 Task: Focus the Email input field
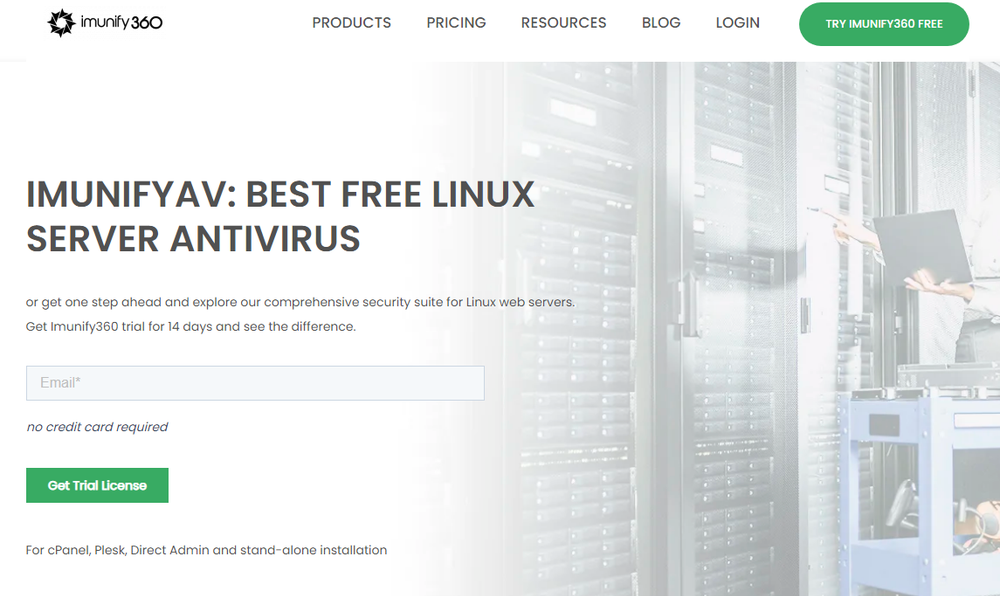(x=255, y=383)
